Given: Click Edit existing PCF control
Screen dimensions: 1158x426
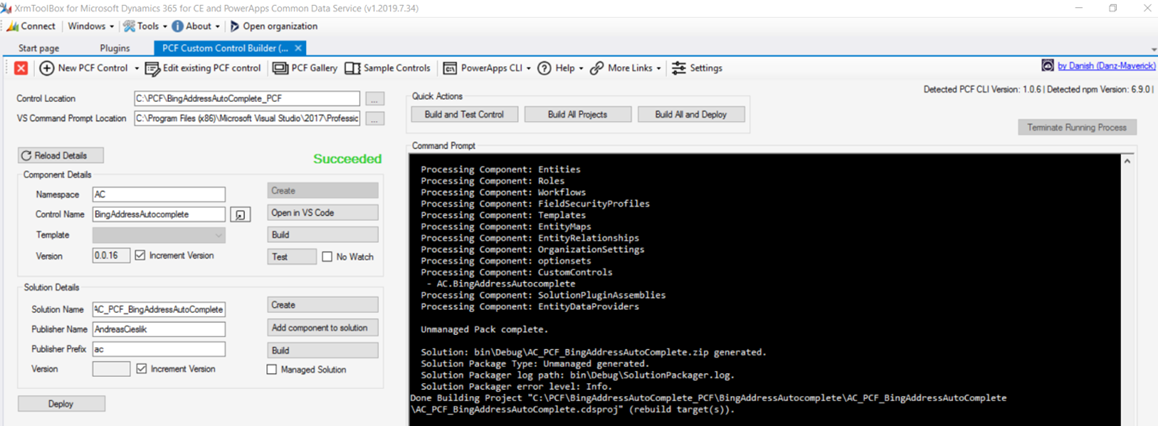Looking at the screenshot, I should coord(202,68).
